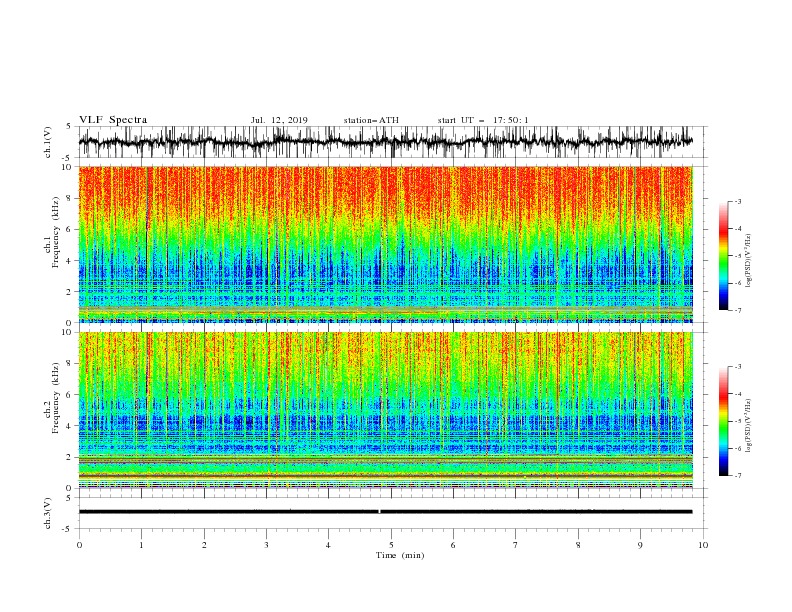Click time axis tick label "5"

[x=391, y=545]
